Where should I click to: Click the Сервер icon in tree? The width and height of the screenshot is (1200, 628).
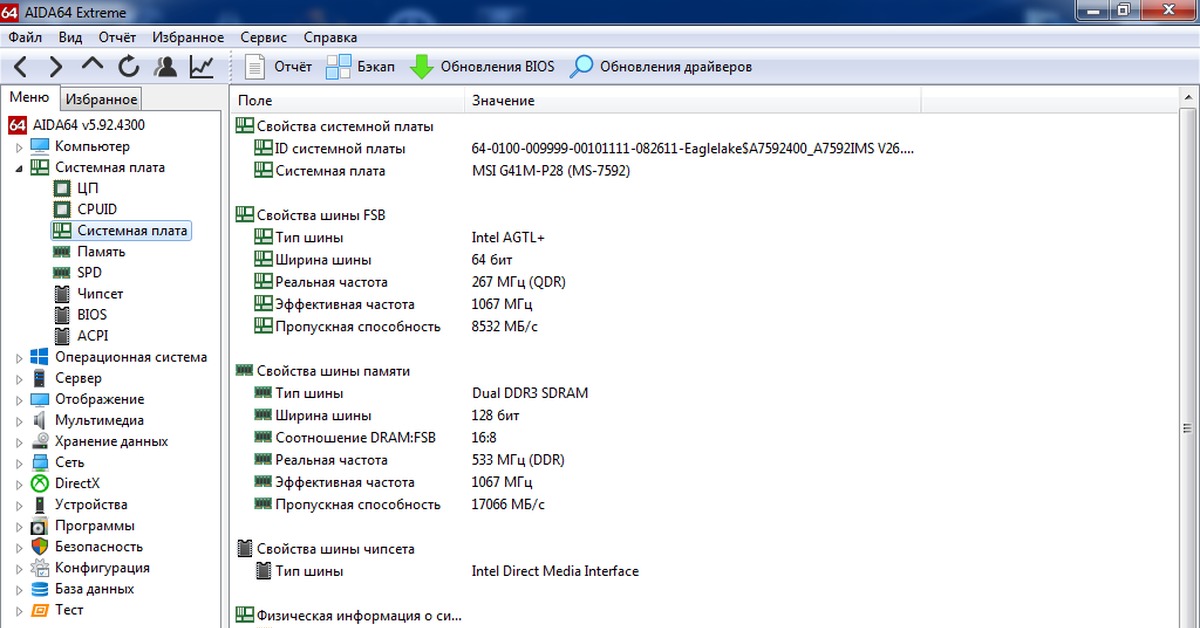(39, 378)
